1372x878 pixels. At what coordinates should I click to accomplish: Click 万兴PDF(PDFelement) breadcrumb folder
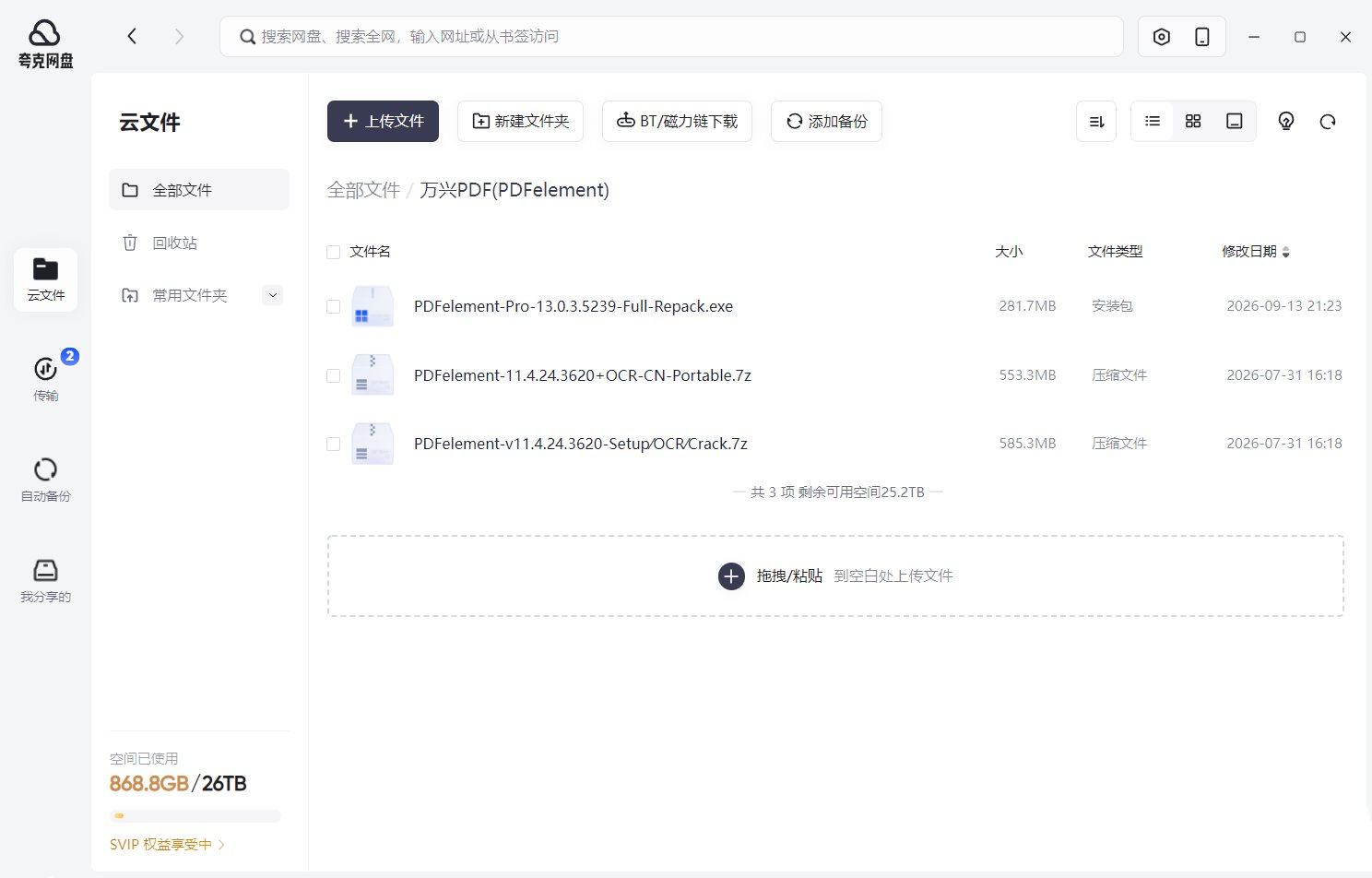[514, 190]
